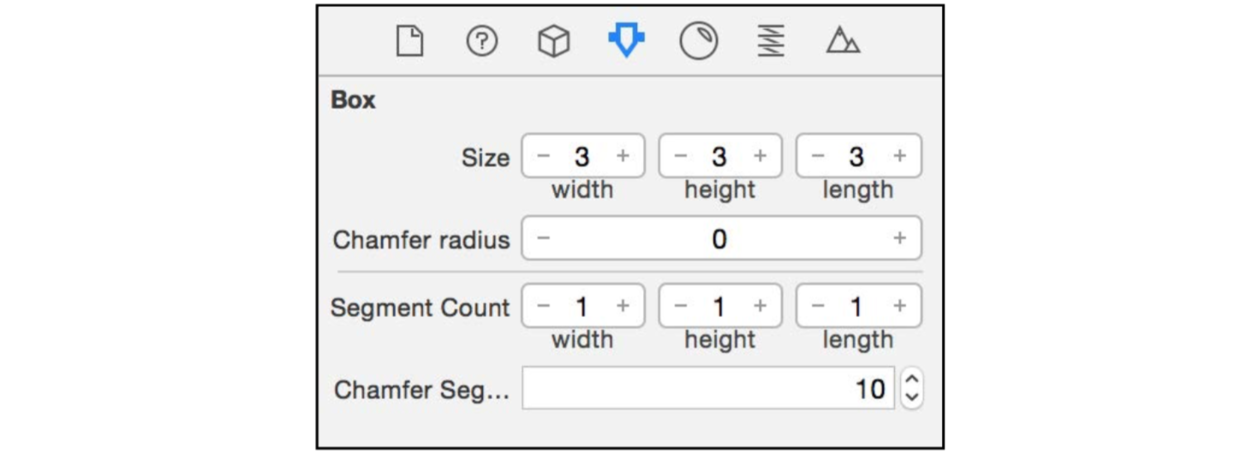Click the Size length value 3
The width and height of the screenshot is (1240, 454).
857,156
